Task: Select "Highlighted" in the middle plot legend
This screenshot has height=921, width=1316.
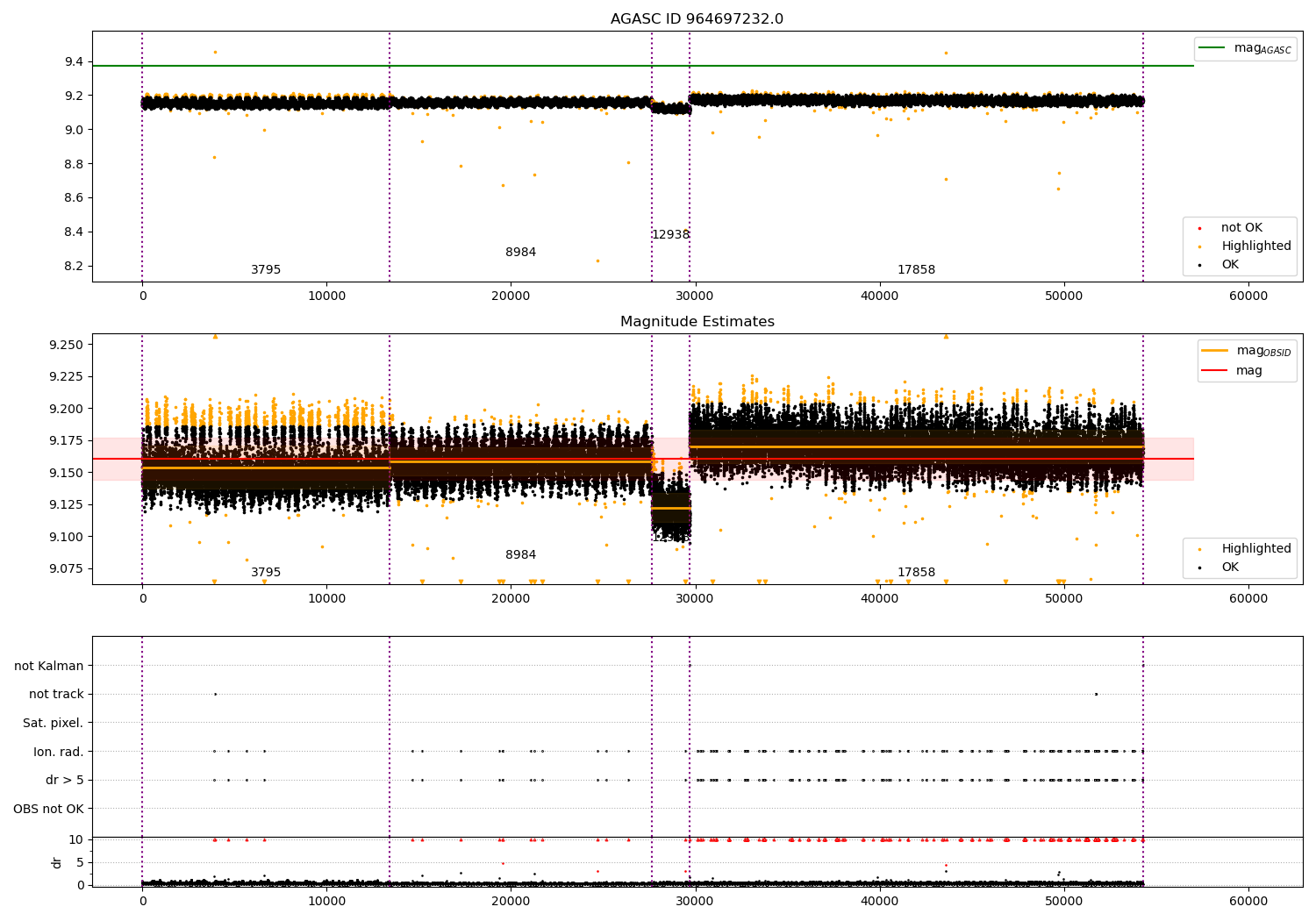Action: click(1256, 549)
